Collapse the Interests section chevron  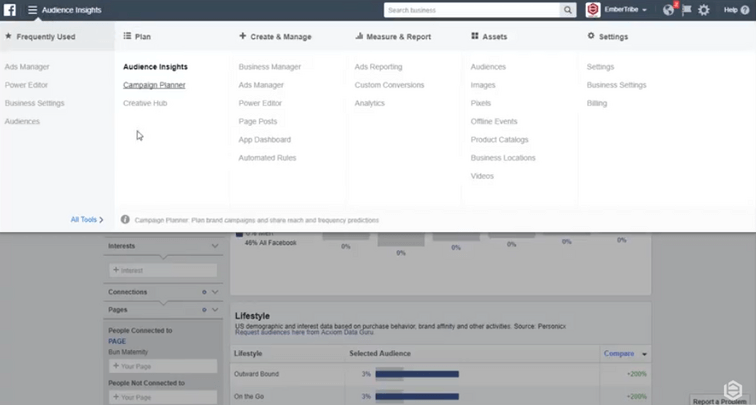215,246
